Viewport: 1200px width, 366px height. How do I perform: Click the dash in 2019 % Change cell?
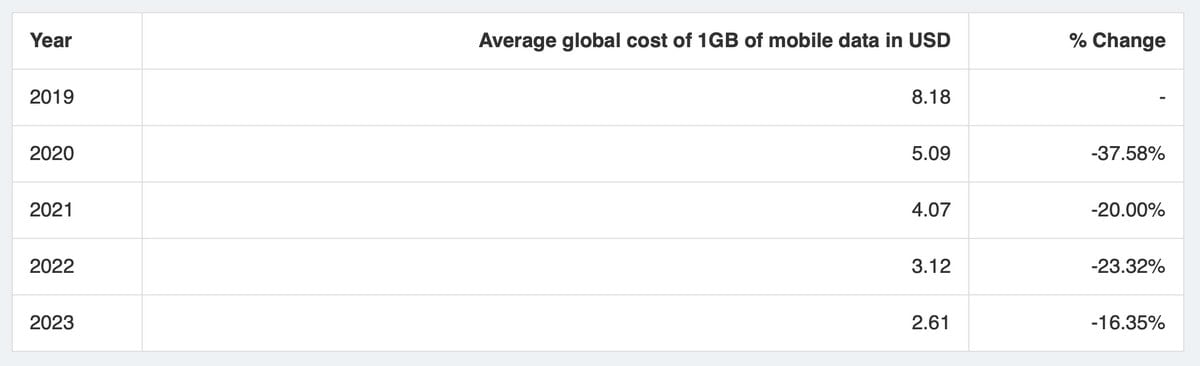[x=1162, y=98]
